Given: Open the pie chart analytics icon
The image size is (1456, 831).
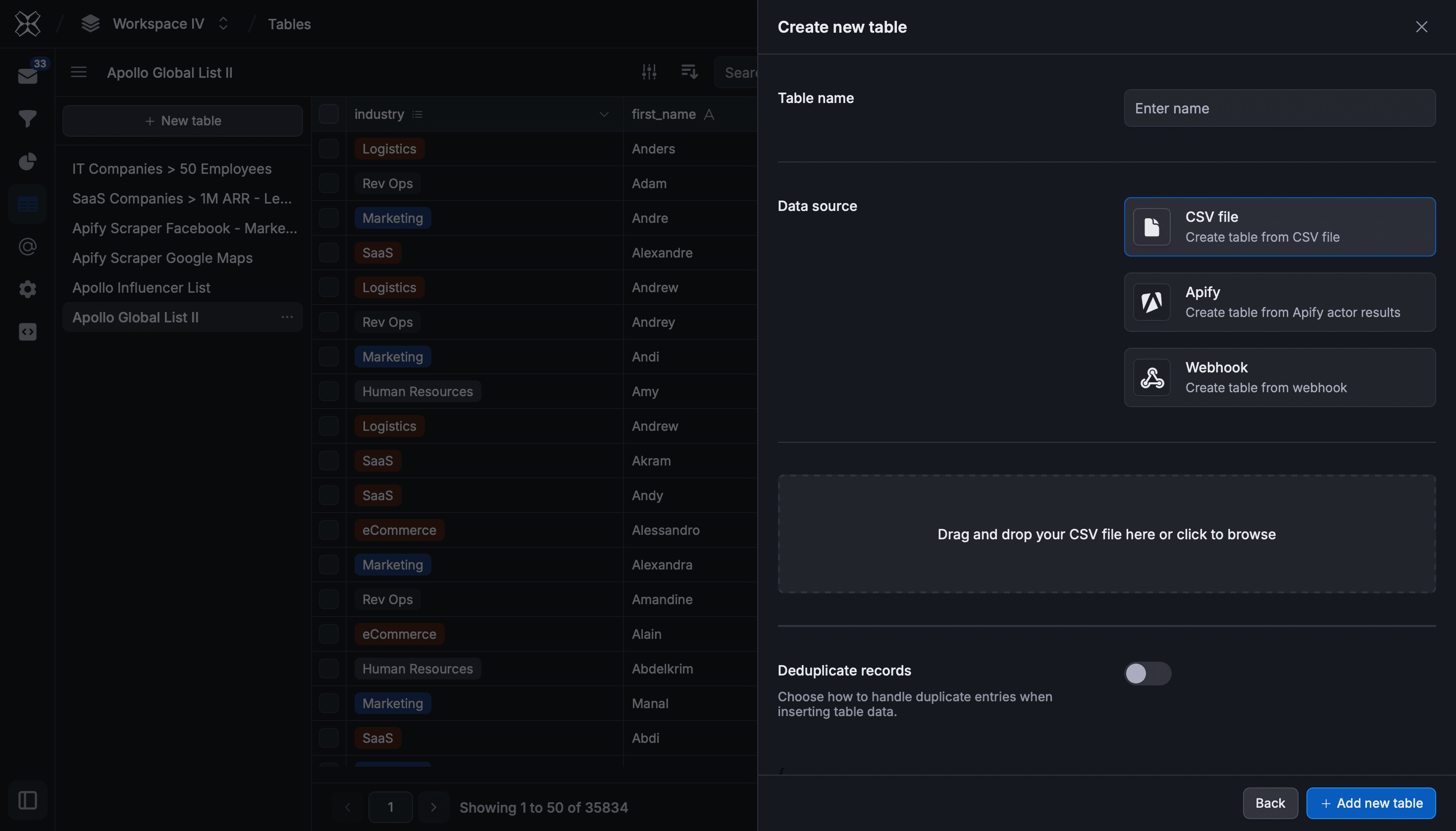Looking at the screenshot, I should coord(27,161).
